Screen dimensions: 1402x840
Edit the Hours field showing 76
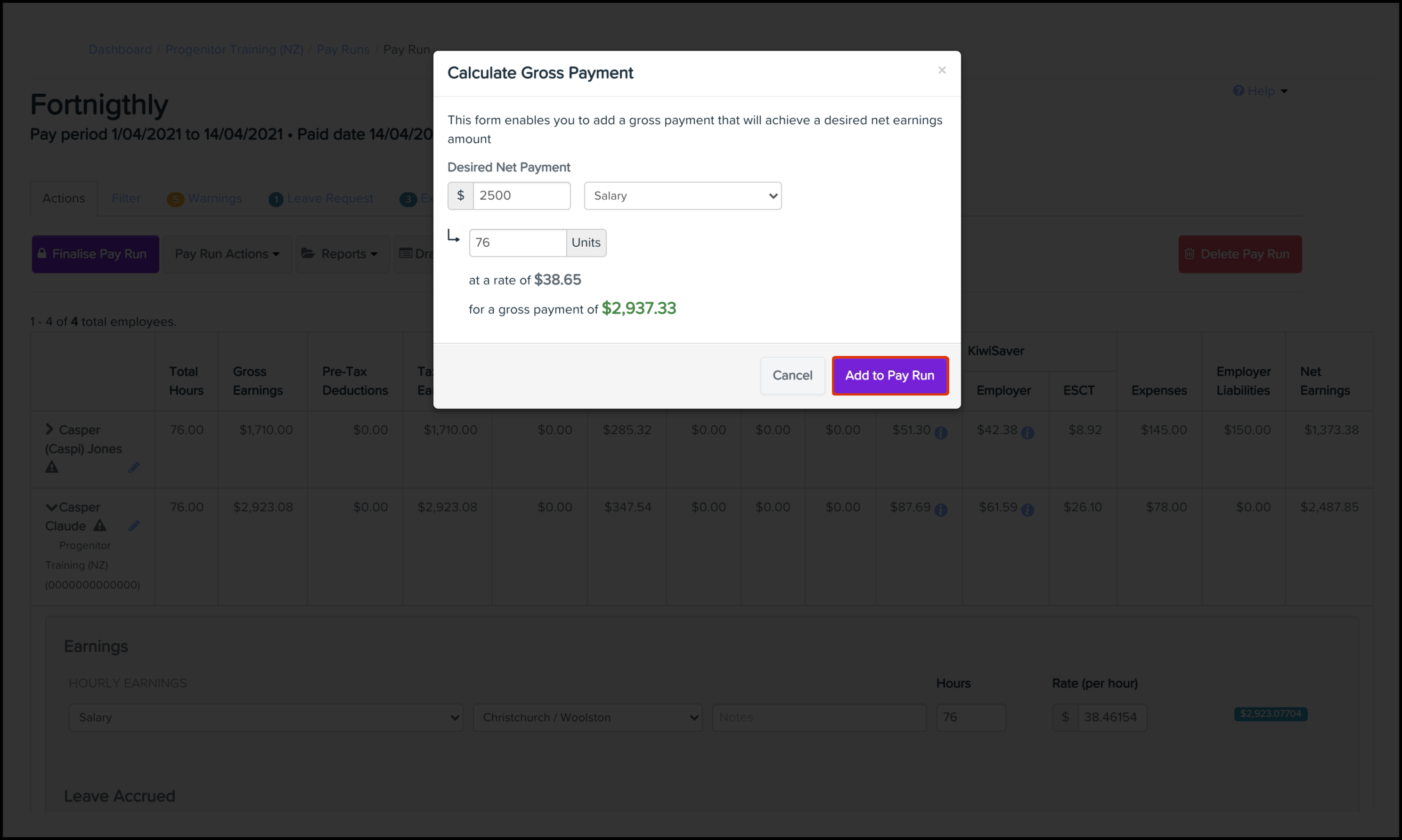[x=971, y=718]
